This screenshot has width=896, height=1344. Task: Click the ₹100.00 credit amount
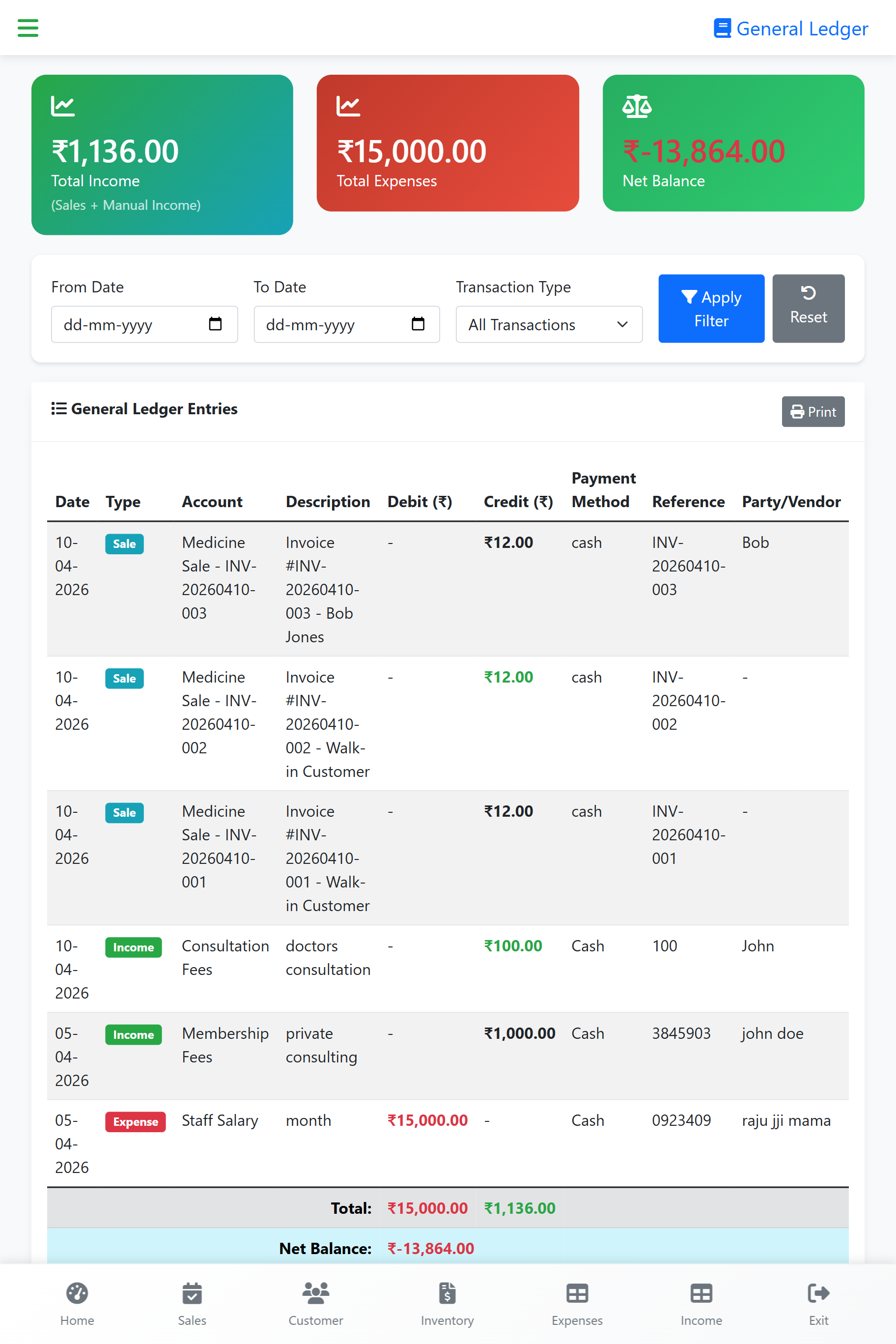pos(512,946)
